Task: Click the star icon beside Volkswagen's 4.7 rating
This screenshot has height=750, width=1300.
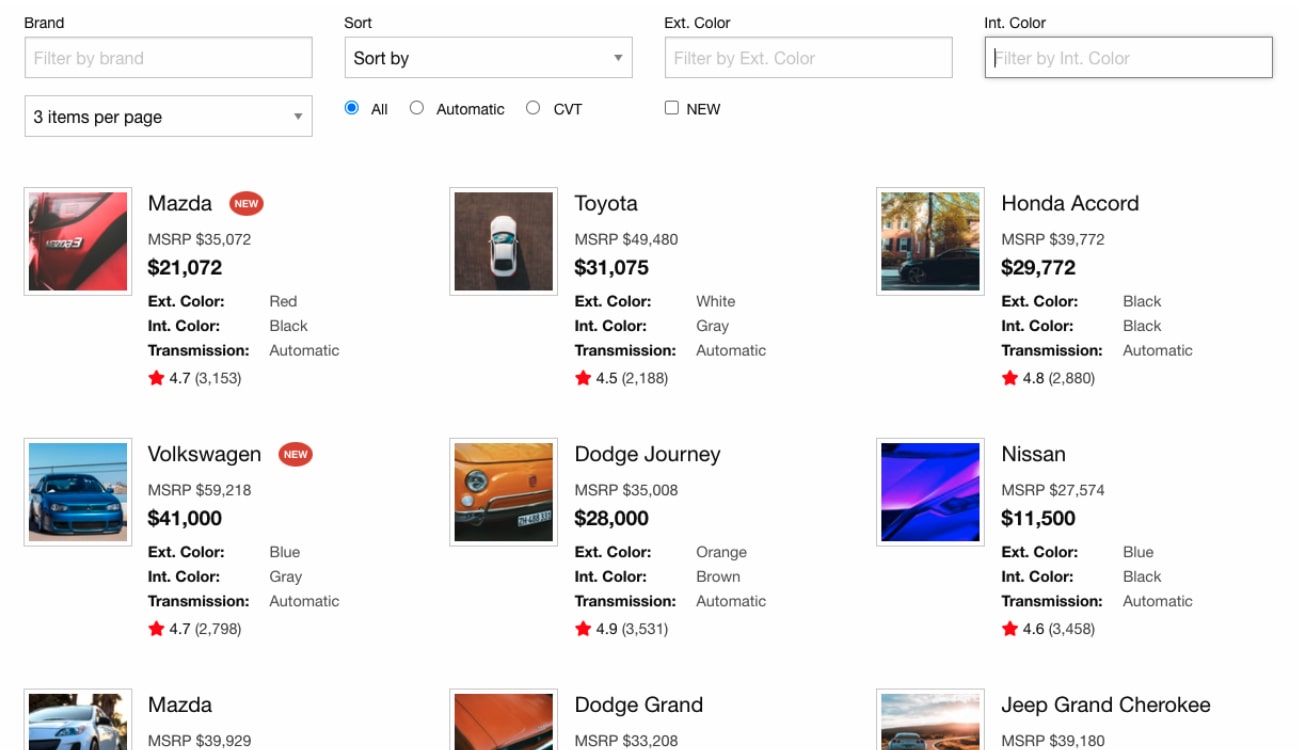Action: (x=156, y=629)
